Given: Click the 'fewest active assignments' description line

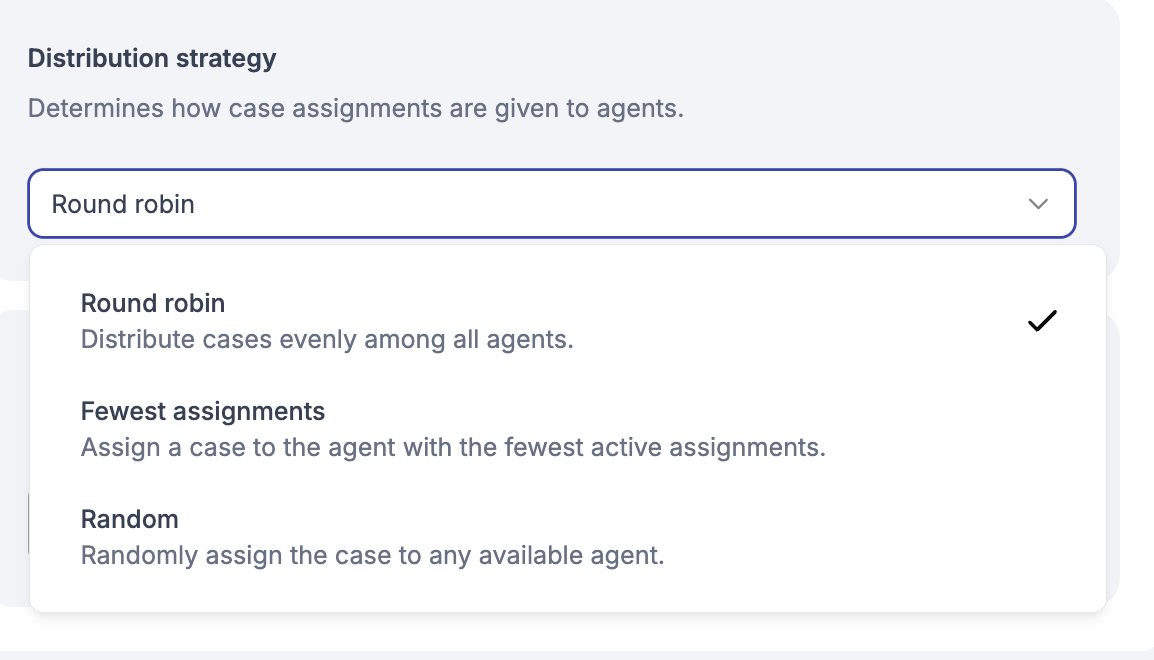Looking at the screenshot, I should pos(453,447).
